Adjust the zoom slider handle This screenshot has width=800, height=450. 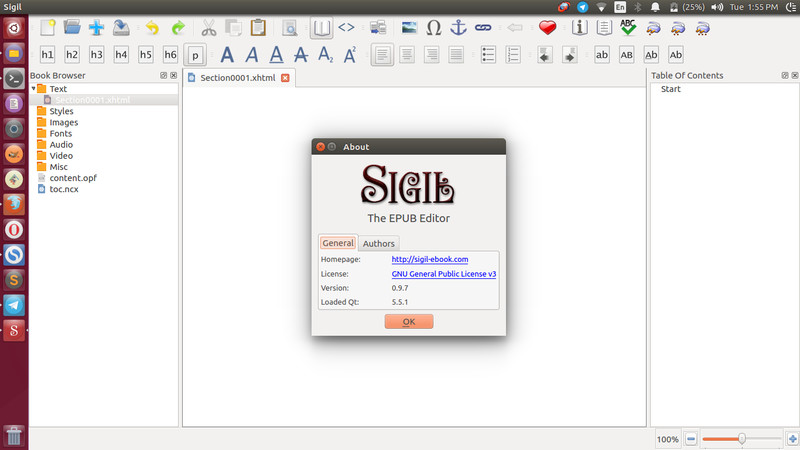point(742,439)
